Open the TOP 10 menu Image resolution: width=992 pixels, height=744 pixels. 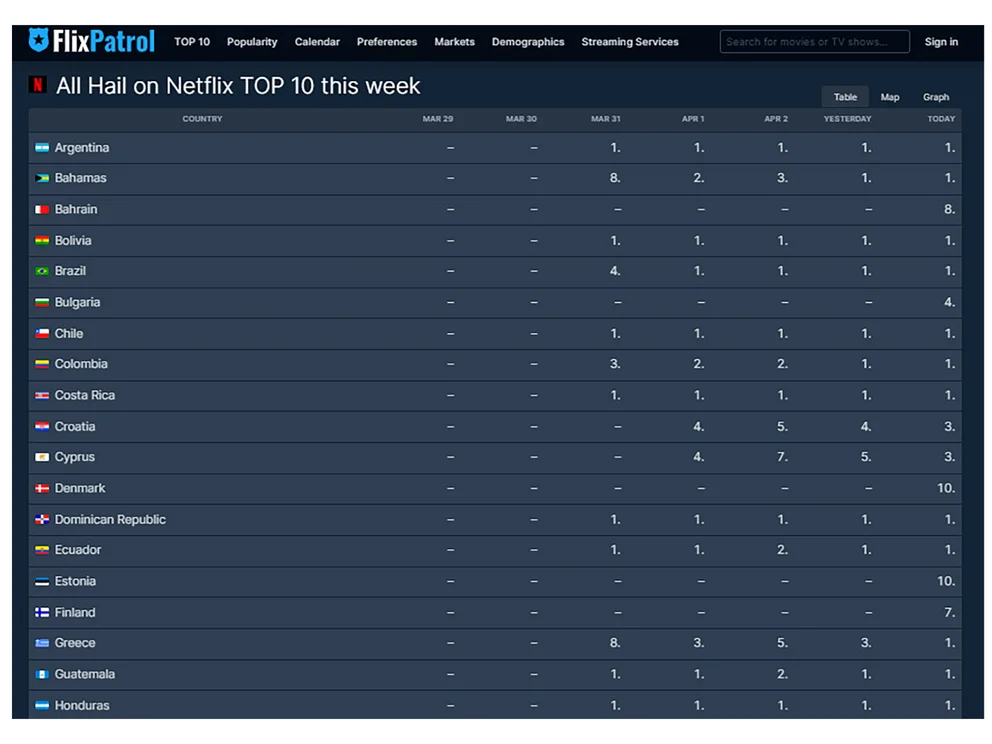point(192,42)
